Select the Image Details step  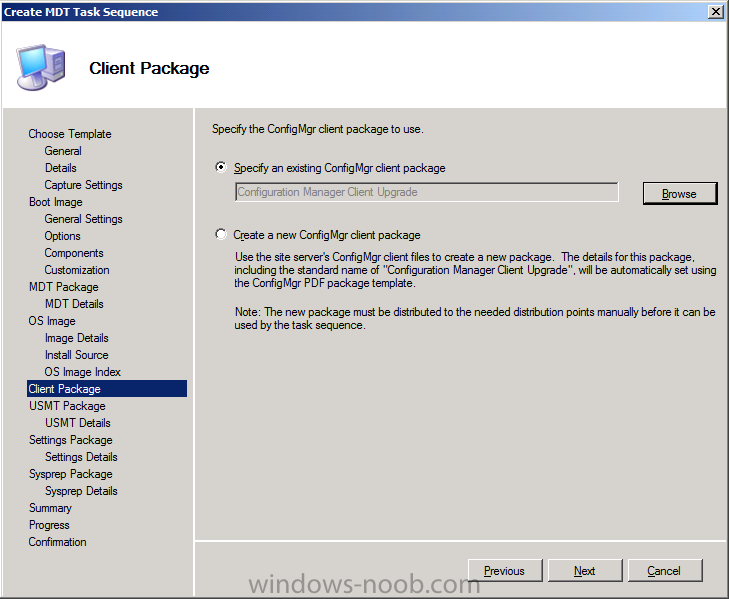(x=77, y=338)
